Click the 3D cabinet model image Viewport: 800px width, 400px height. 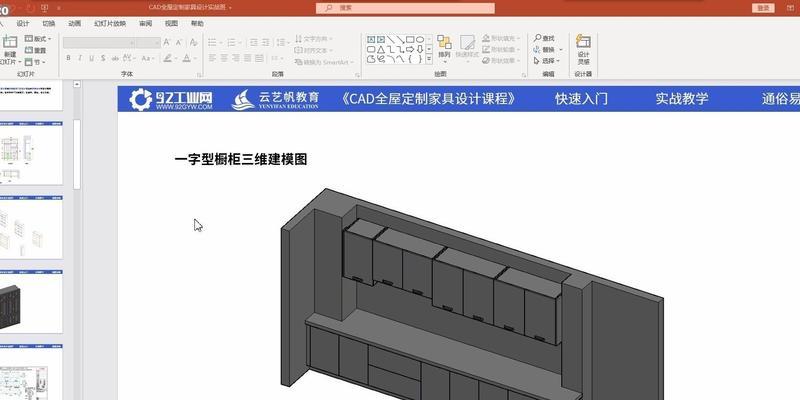click(472, 294)
